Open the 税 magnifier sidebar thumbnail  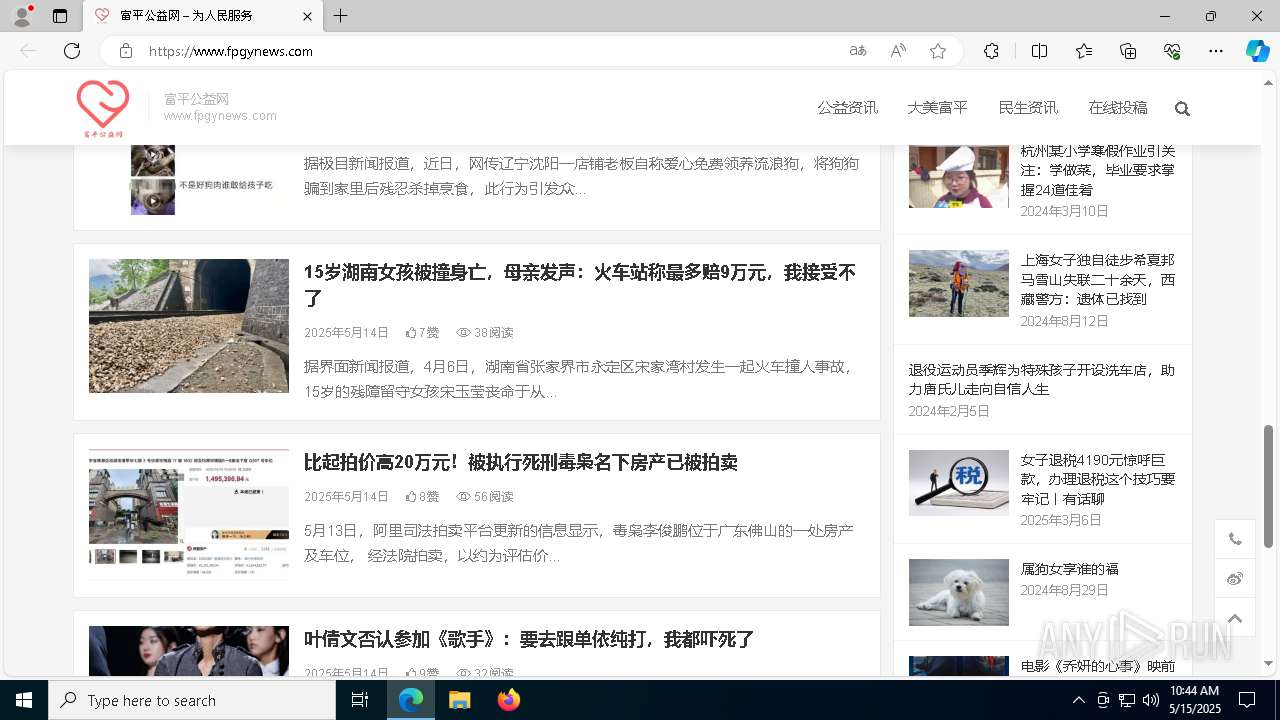coord(959,483)
